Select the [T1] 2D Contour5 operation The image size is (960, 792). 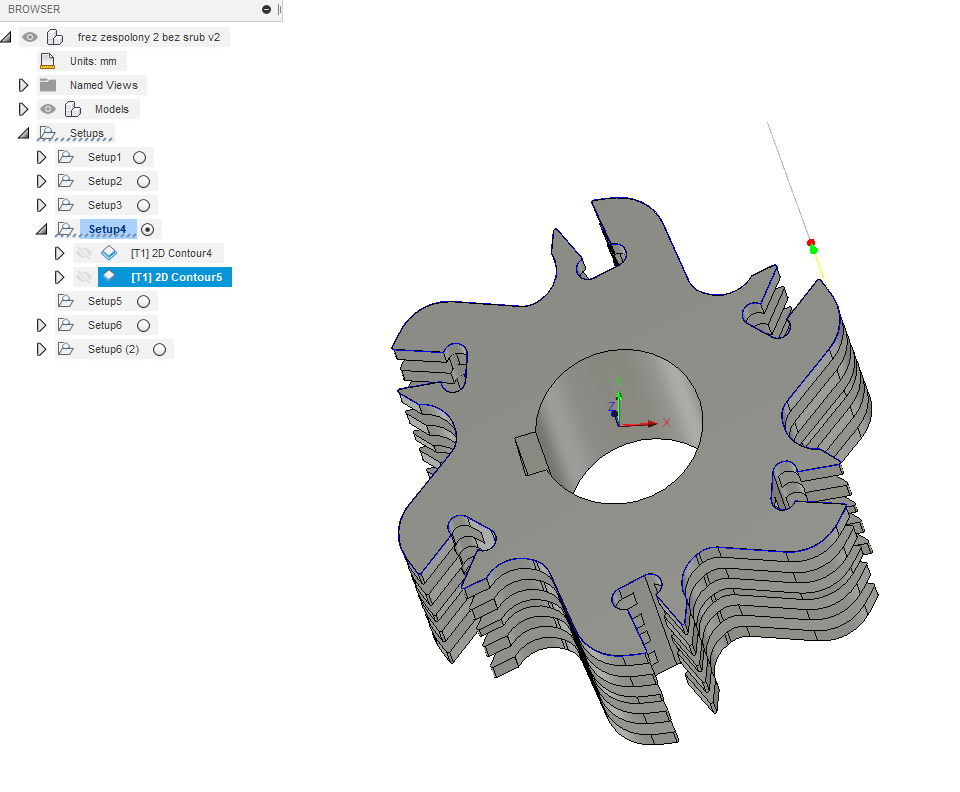coord(176,277)
